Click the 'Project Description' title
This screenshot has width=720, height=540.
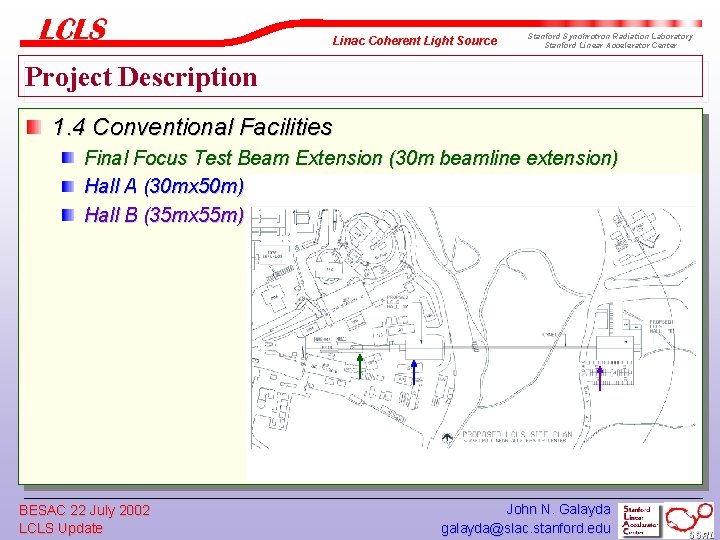click(x=141, y=77)
